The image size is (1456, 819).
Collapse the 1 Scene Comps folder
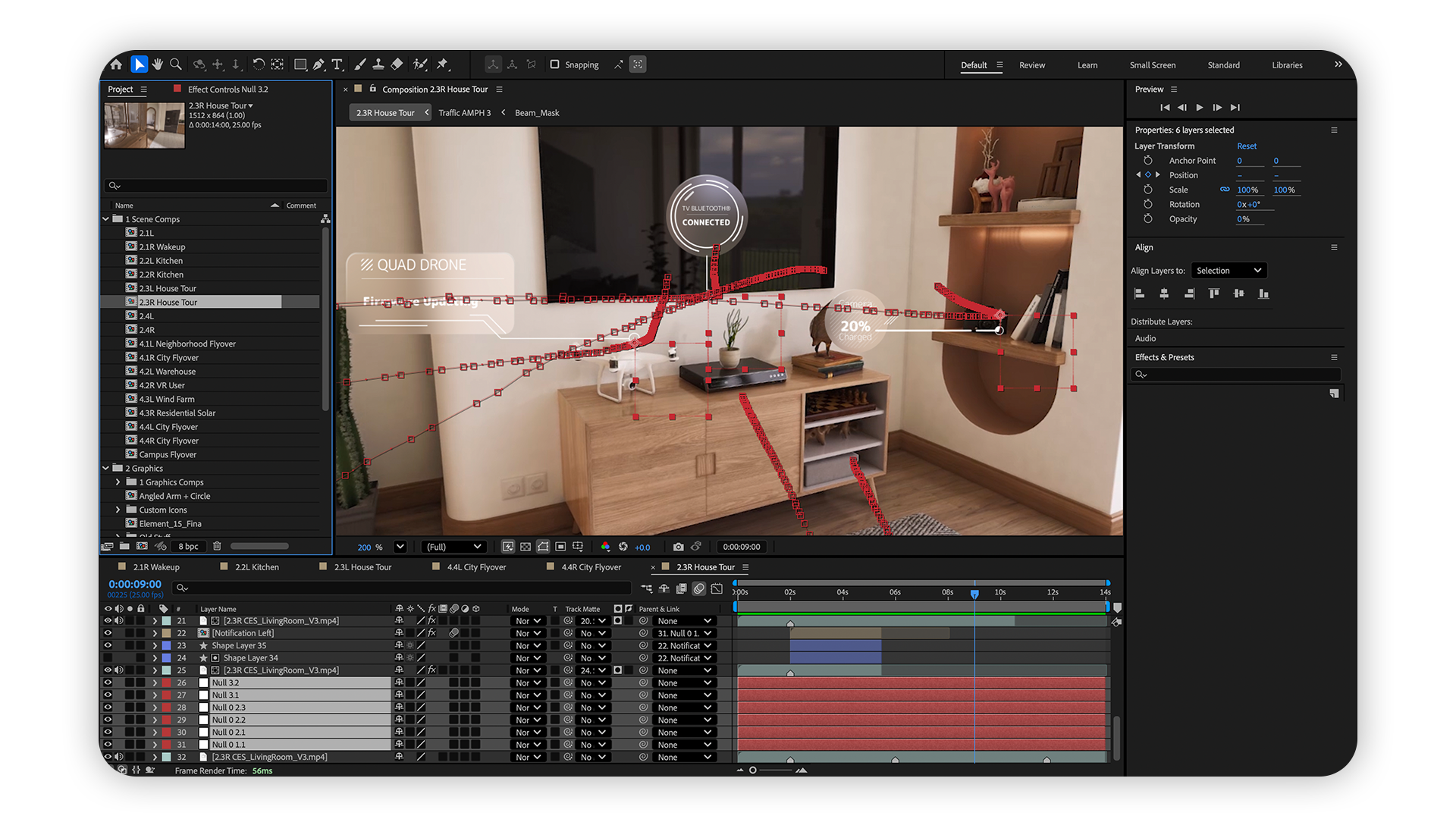106,219
